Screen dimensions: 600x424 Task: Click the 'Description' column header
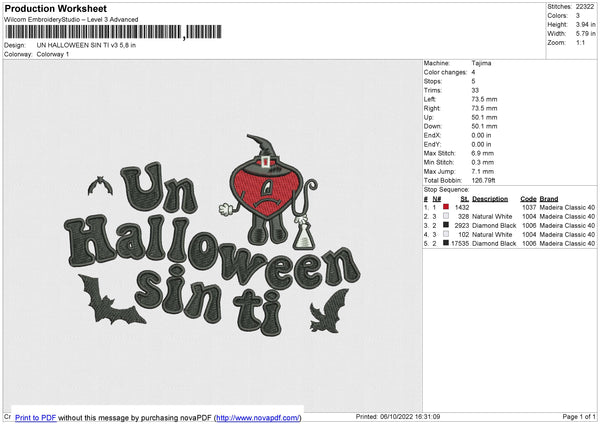point(490,199)
